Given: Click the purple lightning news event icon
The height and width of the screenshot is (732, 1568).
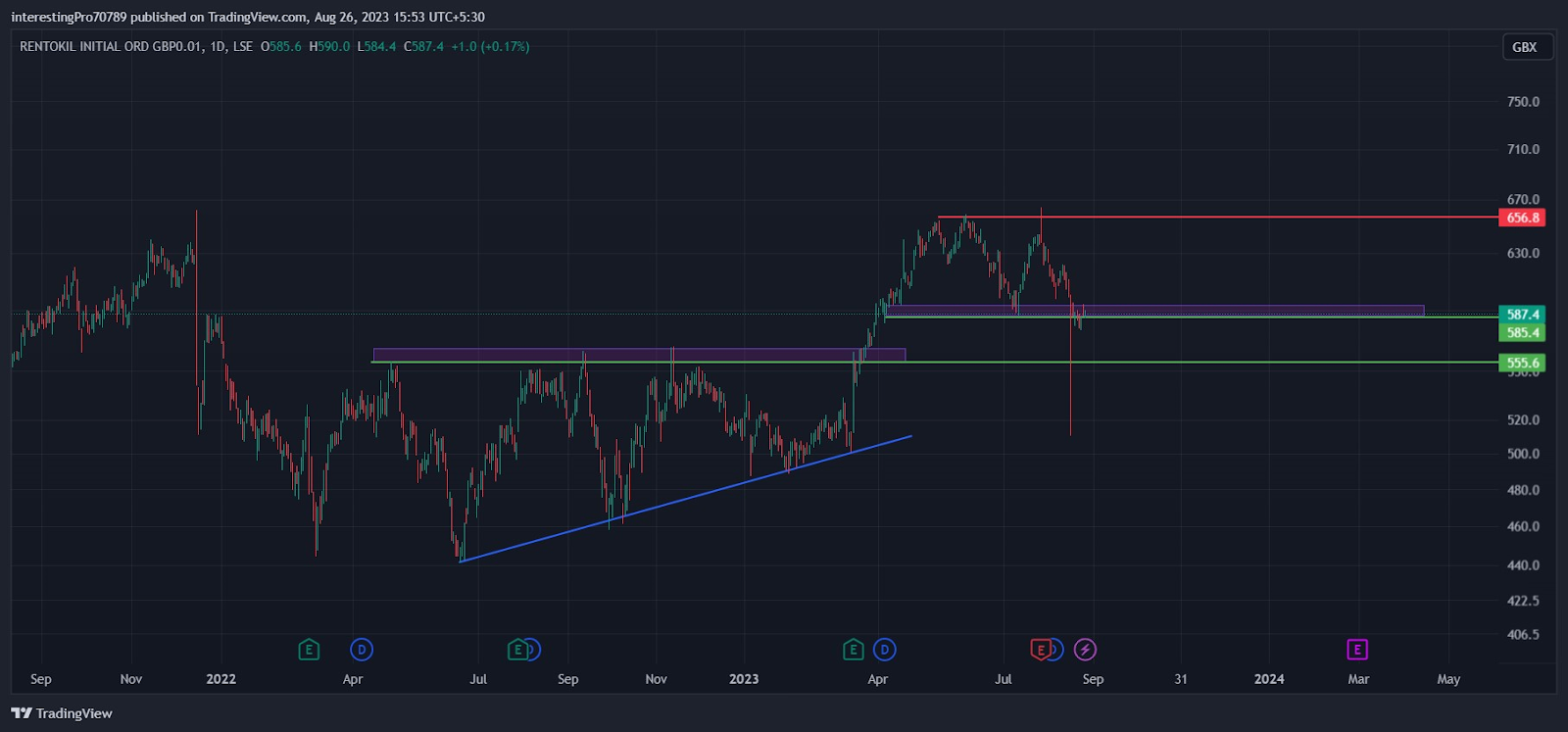Looking at the screenshot, I should [x=1085, y=650].
